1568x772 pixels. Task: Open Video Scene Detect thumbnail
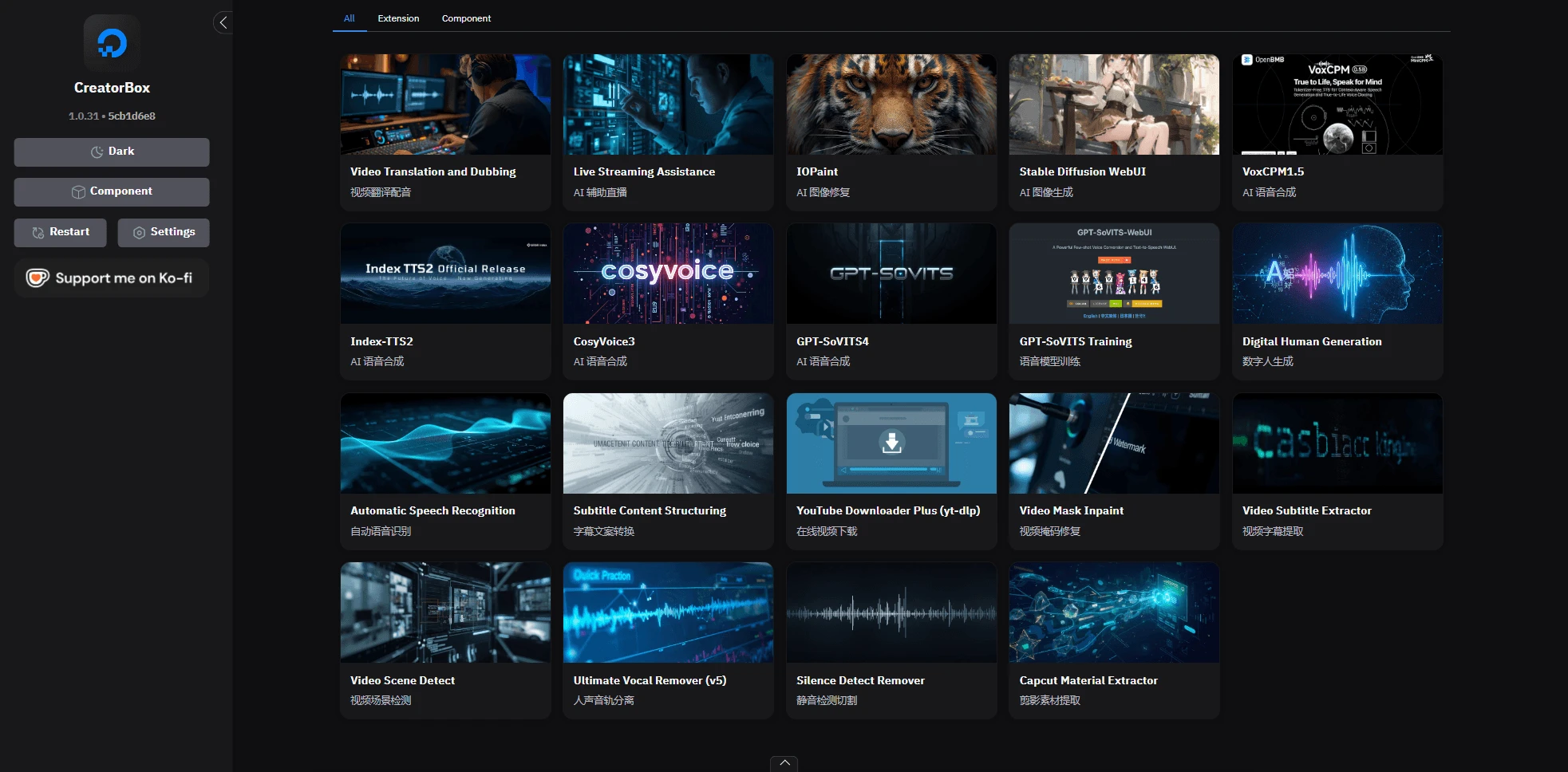[445, 612]
